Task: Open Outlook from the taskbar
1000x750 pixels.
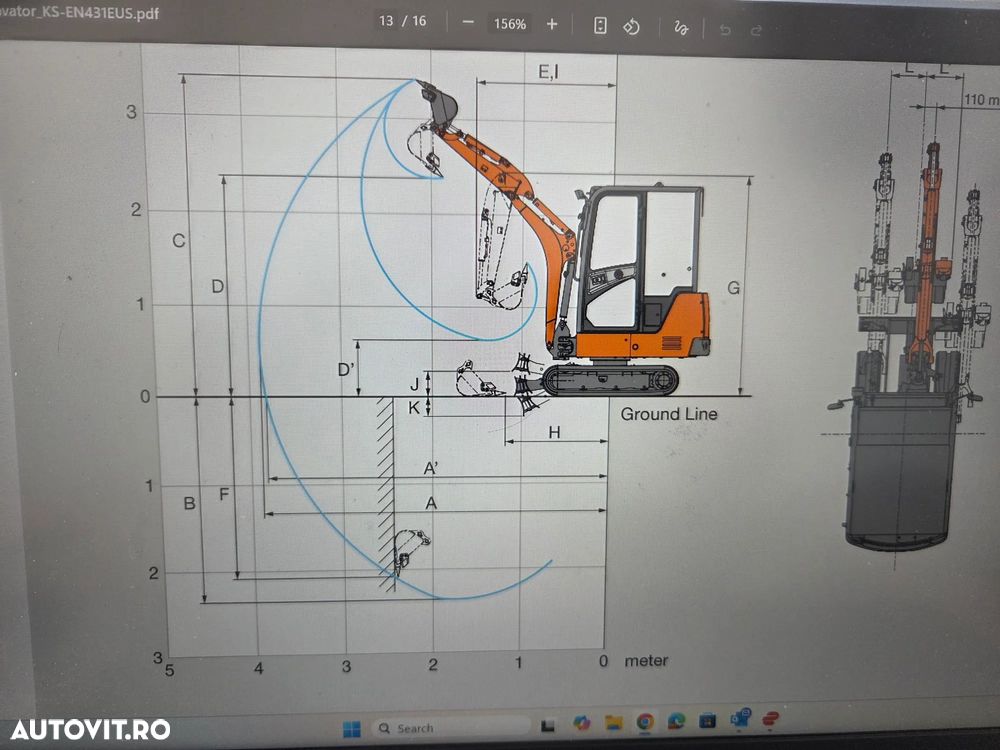Action: 740,719
